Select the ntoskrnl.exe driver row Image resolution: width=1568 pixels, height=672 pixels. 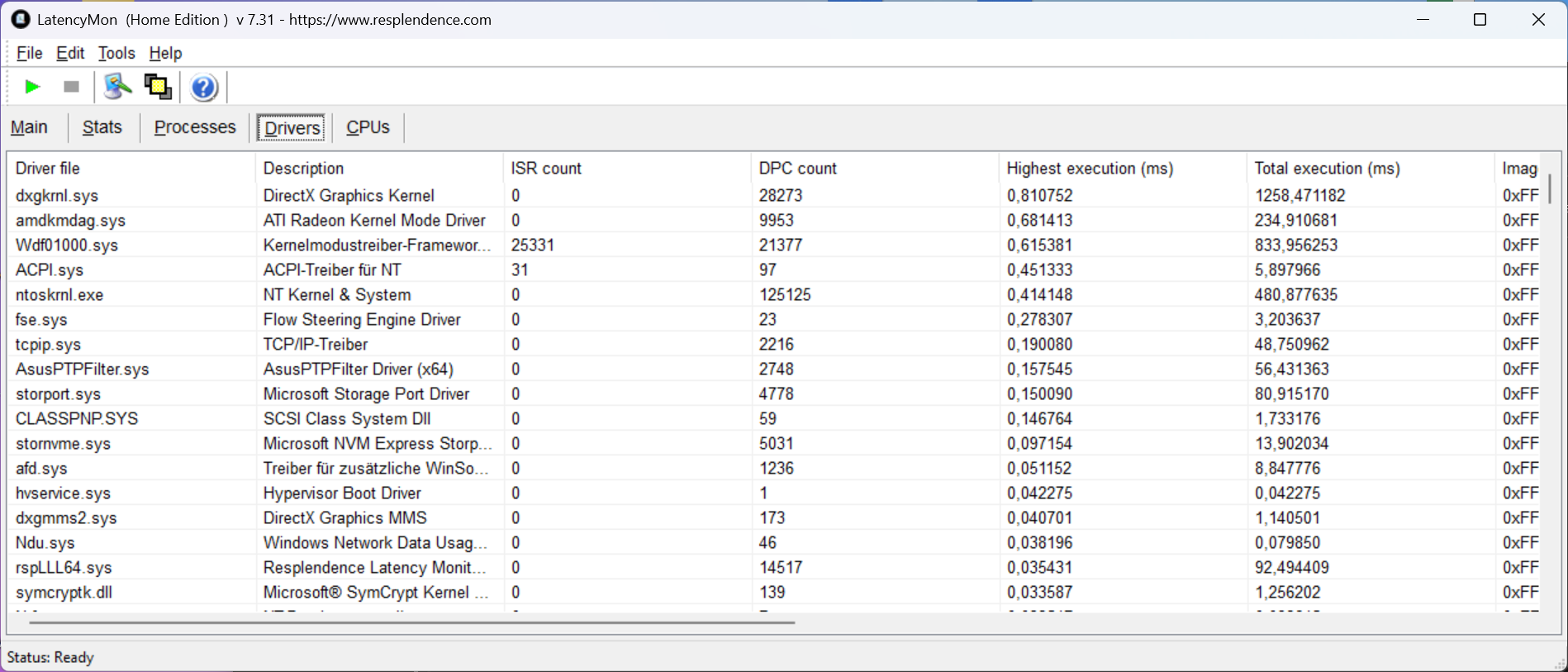(x=59, y=295)
